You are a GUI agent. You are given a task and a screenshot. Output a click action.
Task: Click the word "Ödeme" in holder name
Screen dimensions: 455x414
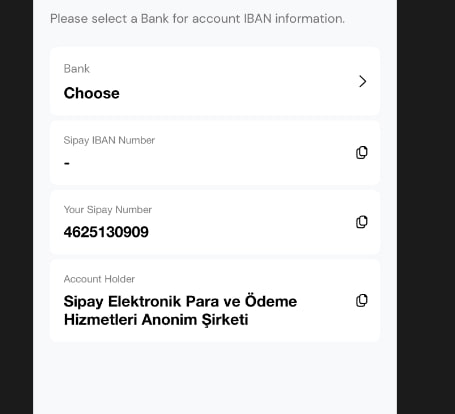coord(271,301)
